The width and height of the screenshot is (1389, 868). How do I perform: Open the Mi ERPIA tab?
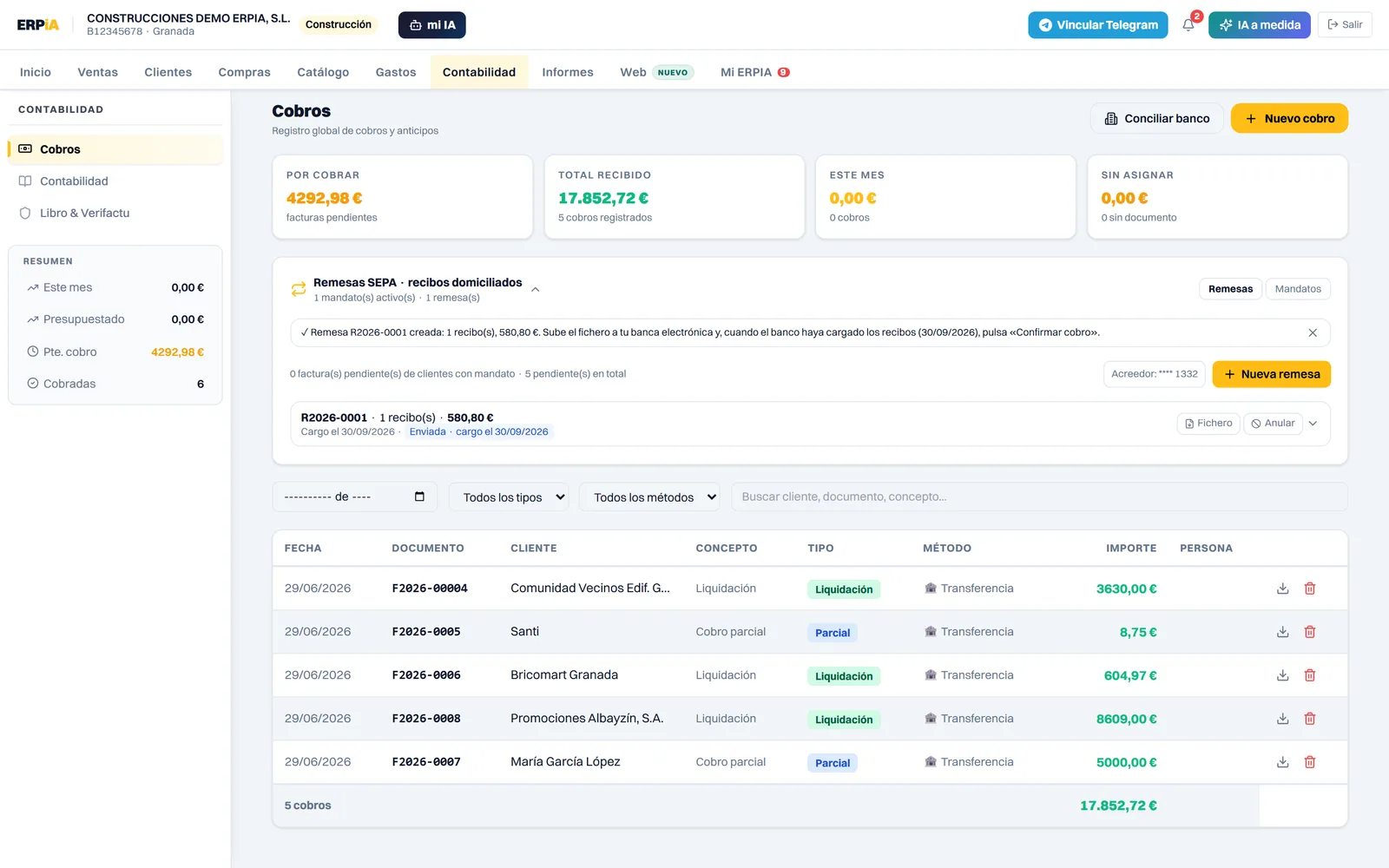(x=754, y=72)
